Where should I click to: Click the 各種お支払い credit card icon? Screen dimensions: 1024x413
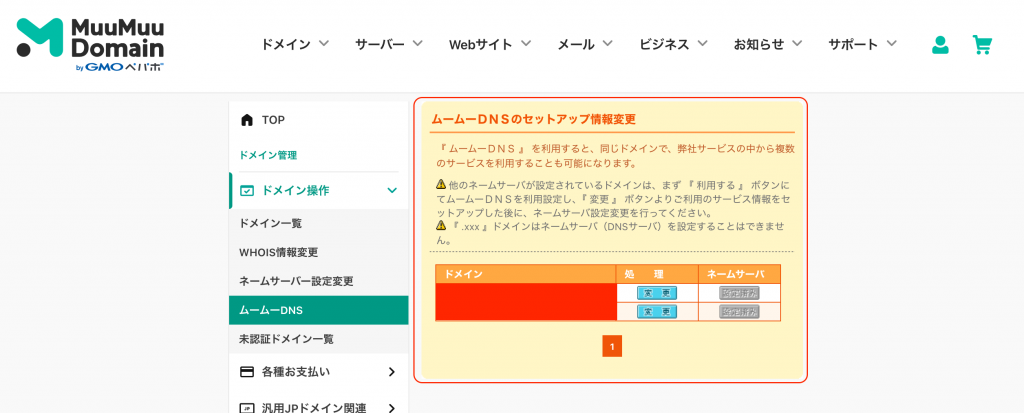247,372
